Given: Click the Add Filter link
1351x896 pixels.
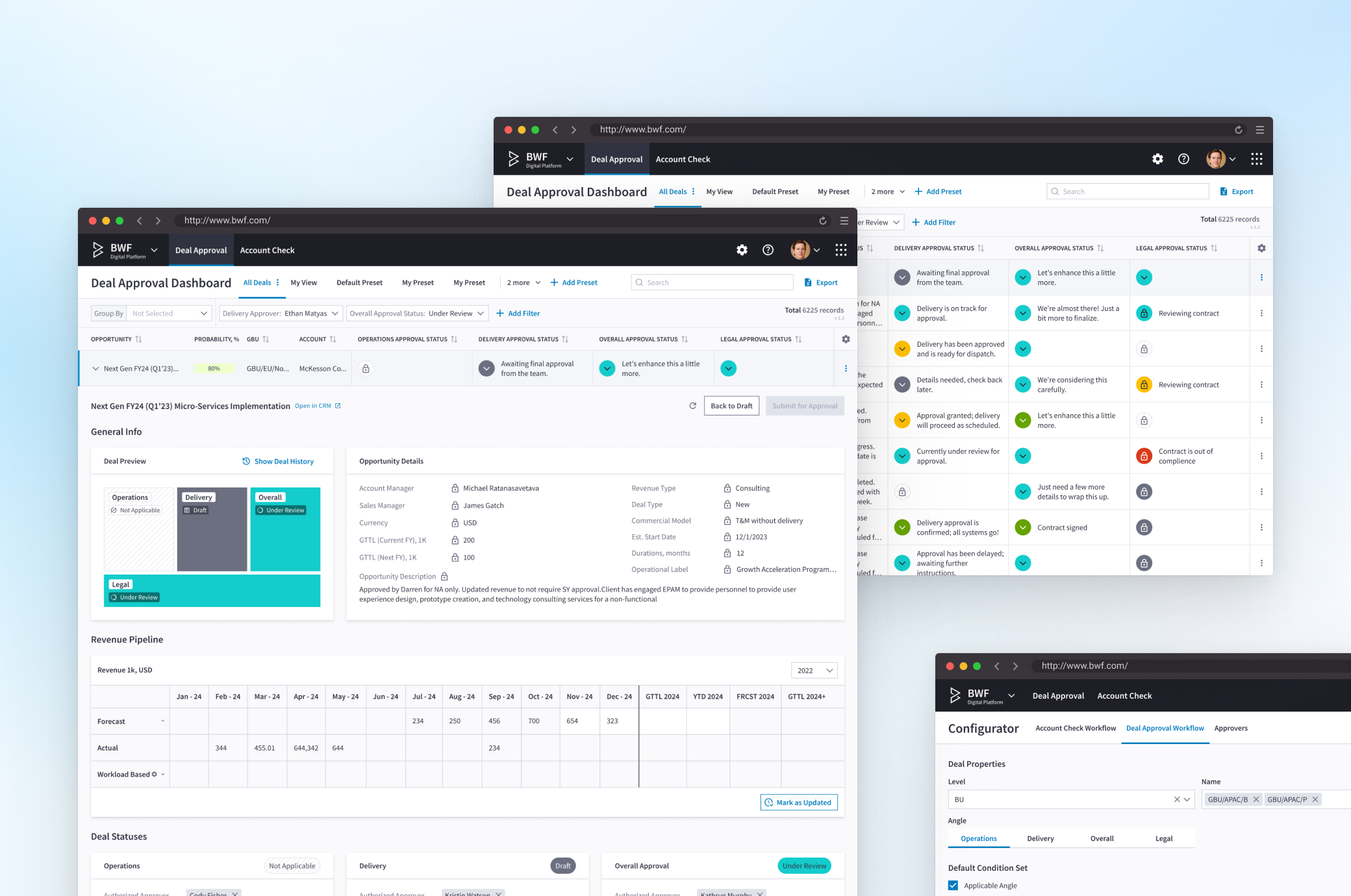Looking at the screenshot, I should (518, 313).
